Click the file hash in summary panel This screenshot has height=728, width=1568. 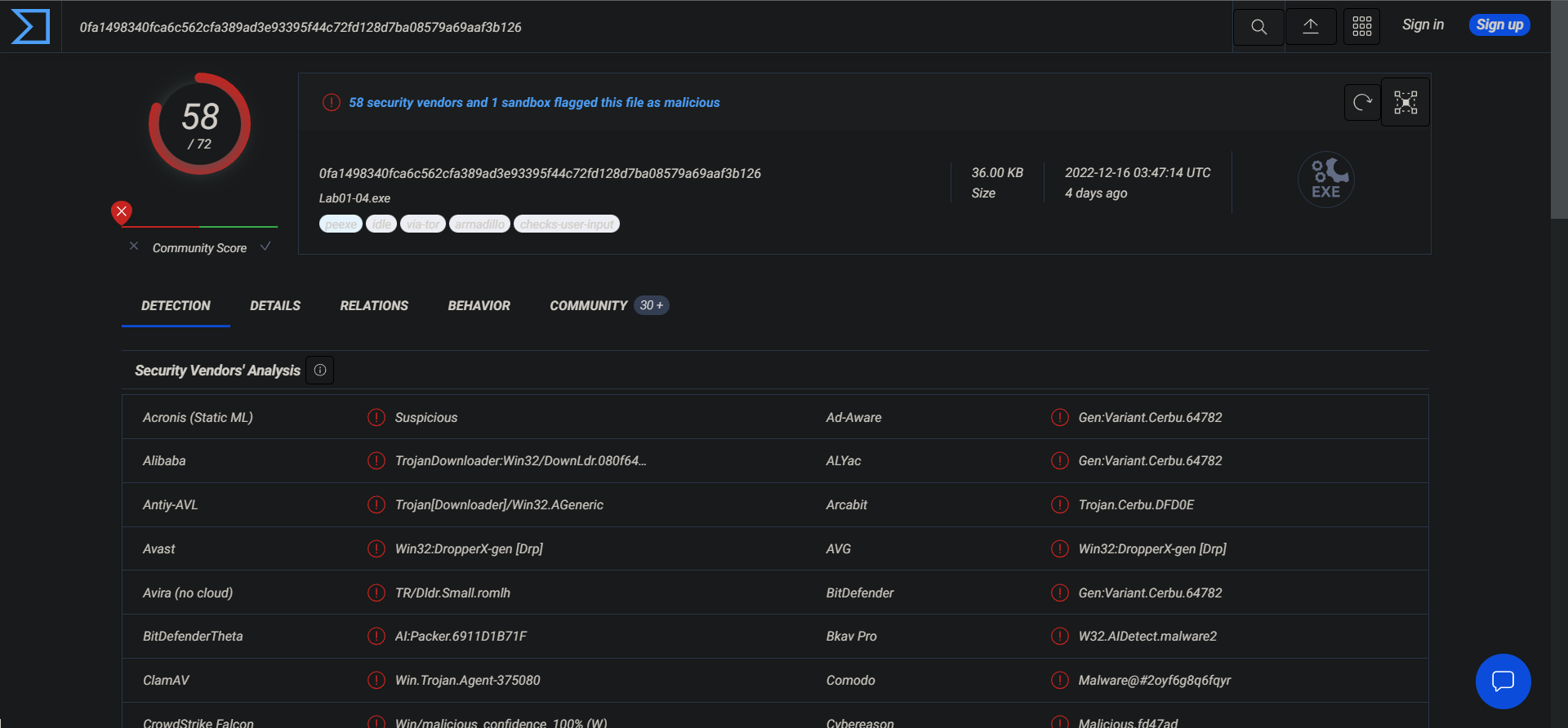pyautogui.click(x=540, y=174)
